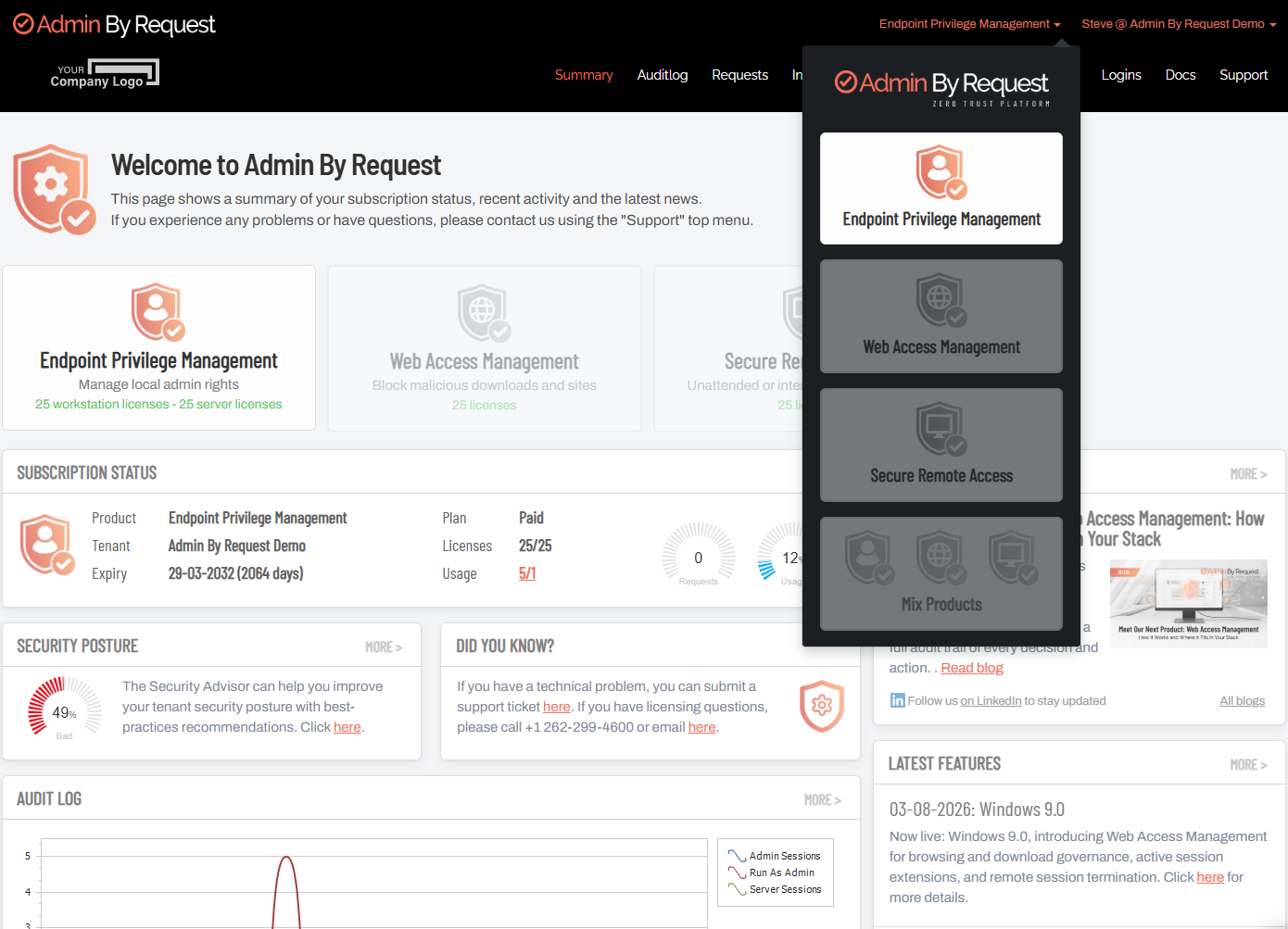Image resolution: width=1288 pixels, height=929 pixels.
Task: Click the expiry date '29-03-2032 (2064 days)'
Action: tap(235, 573)
